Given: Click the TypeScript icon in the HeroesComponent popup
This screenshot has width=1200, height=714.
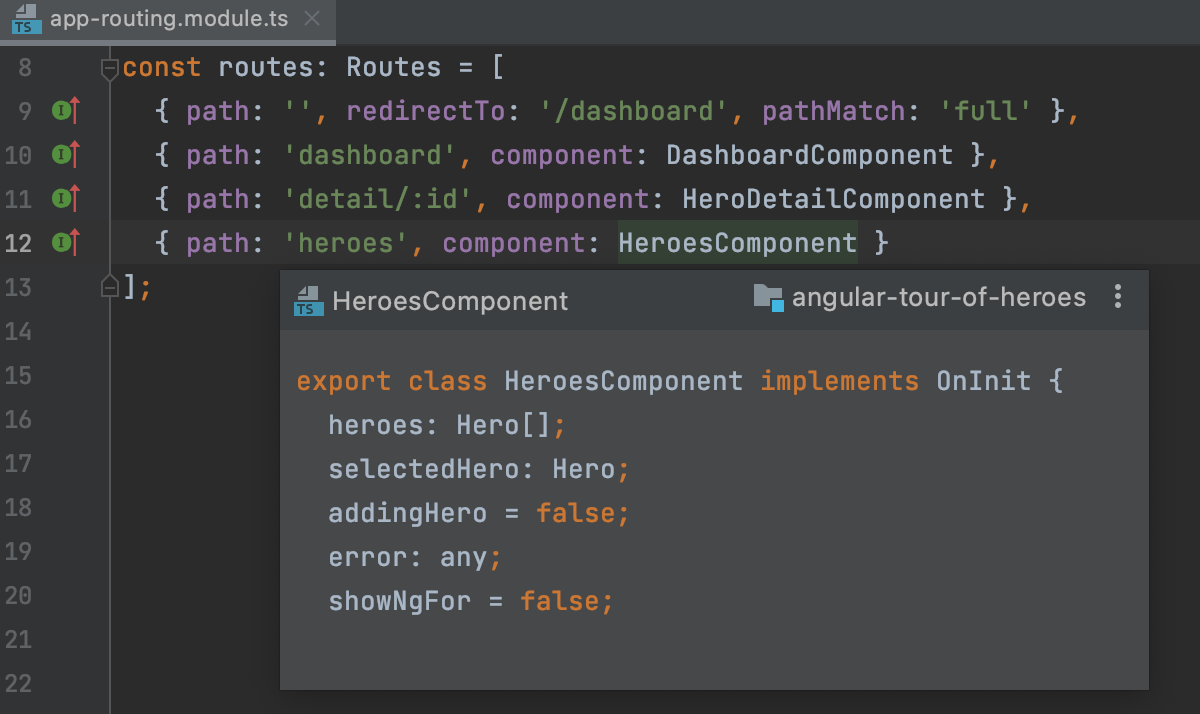Looking at the screenshot, I should tap(309, 297).
